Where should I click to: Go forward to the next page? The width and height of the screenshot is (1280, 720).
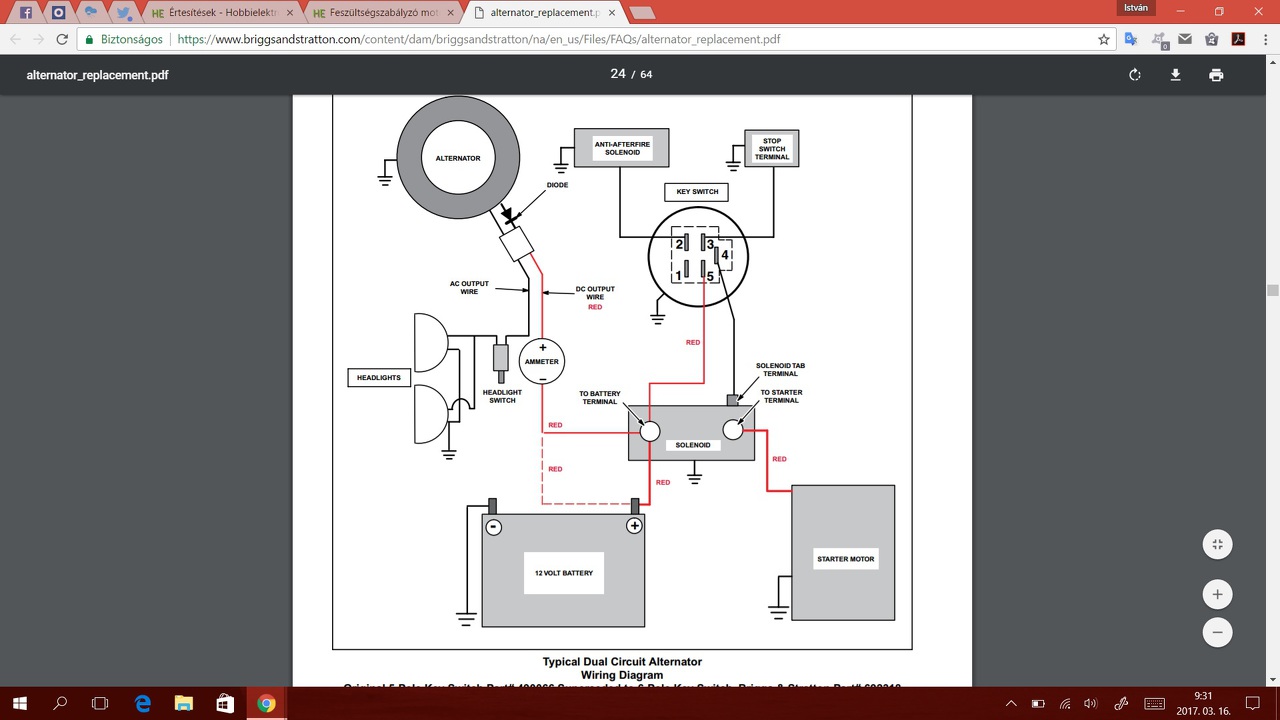click(39, 40)
